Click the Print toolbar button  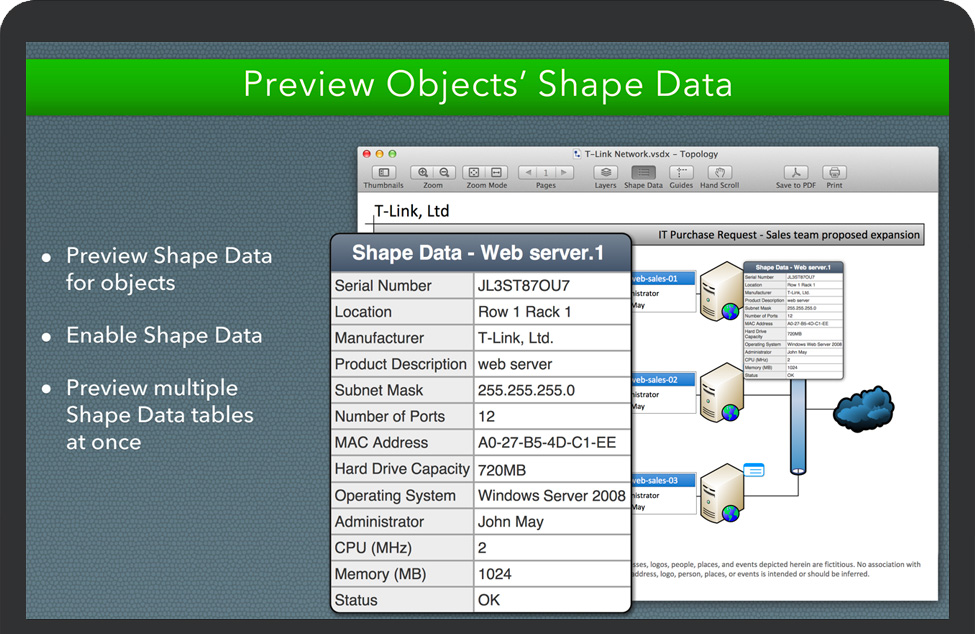click(x=834, y=173)
